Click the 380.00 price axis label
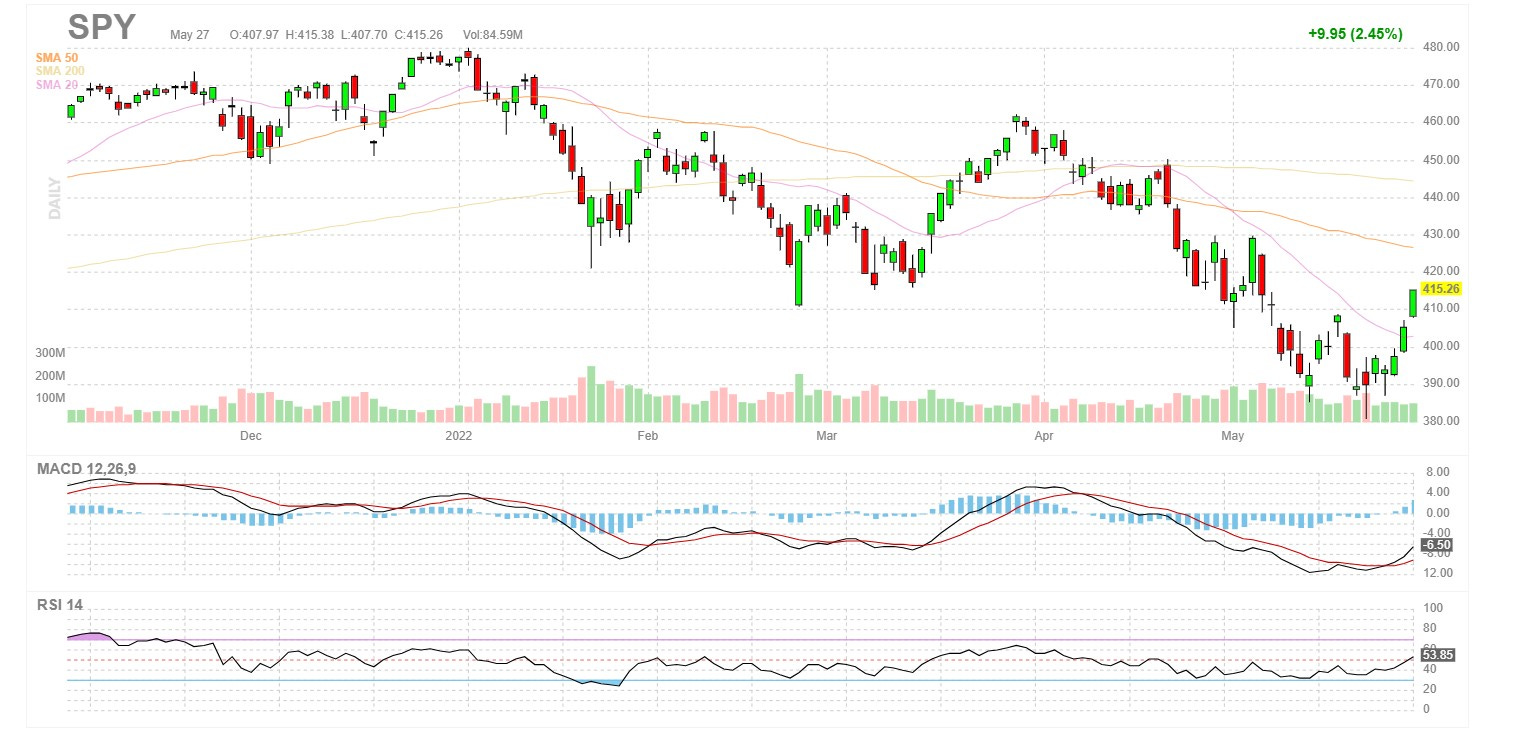The image size is (1516, 732). tap(1441, 421)
